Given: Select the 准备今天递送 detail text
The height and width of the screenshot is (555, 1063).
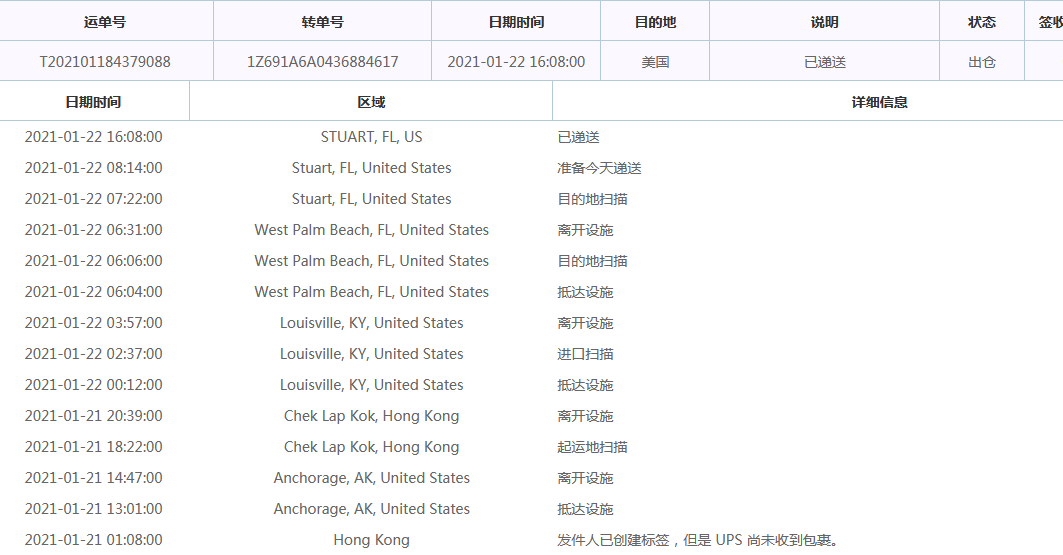Looking at the screenshot, I should [x=599, y=168].
